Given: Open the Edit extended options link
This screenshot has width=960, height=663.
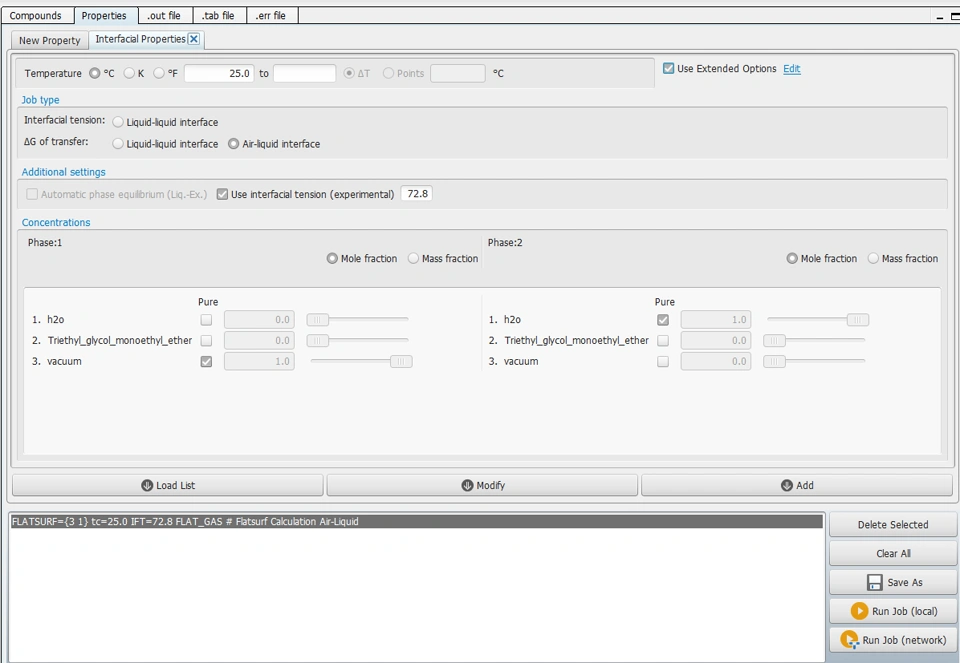Looking at the screenshot, I should pyautogui.click(x=792, y=69).
